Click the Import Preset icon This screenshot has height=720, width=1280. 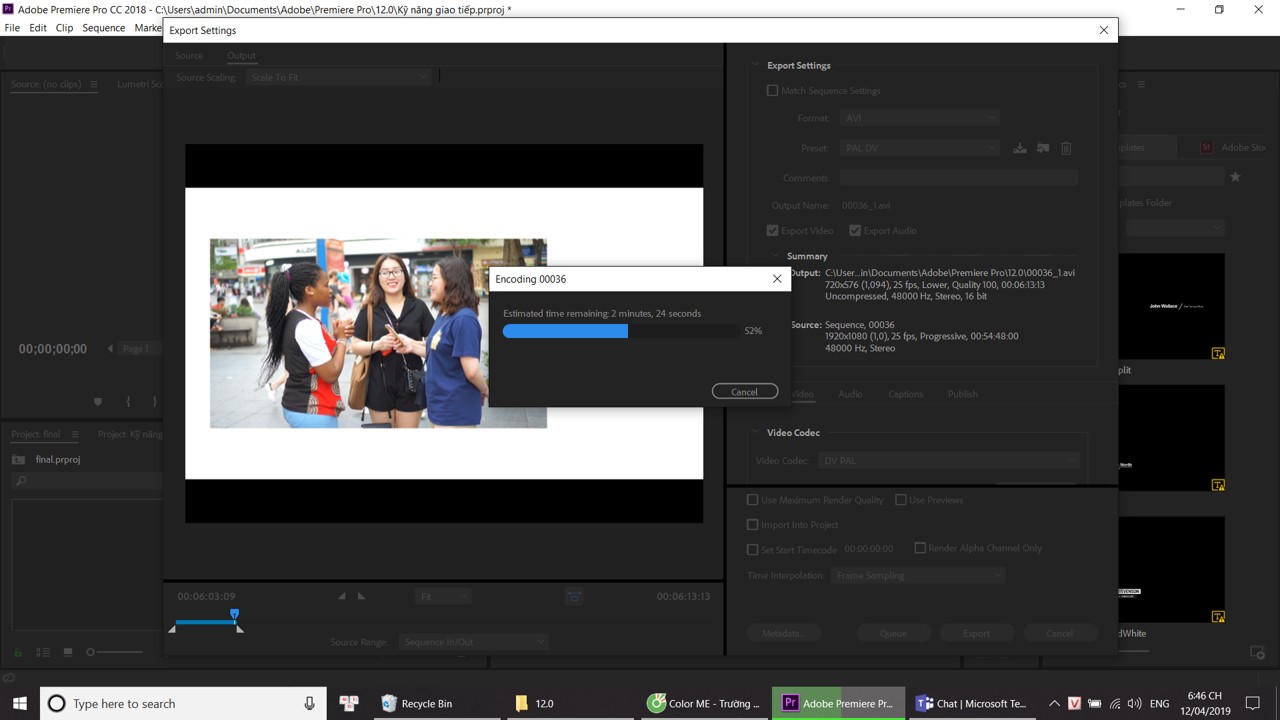1043,148
